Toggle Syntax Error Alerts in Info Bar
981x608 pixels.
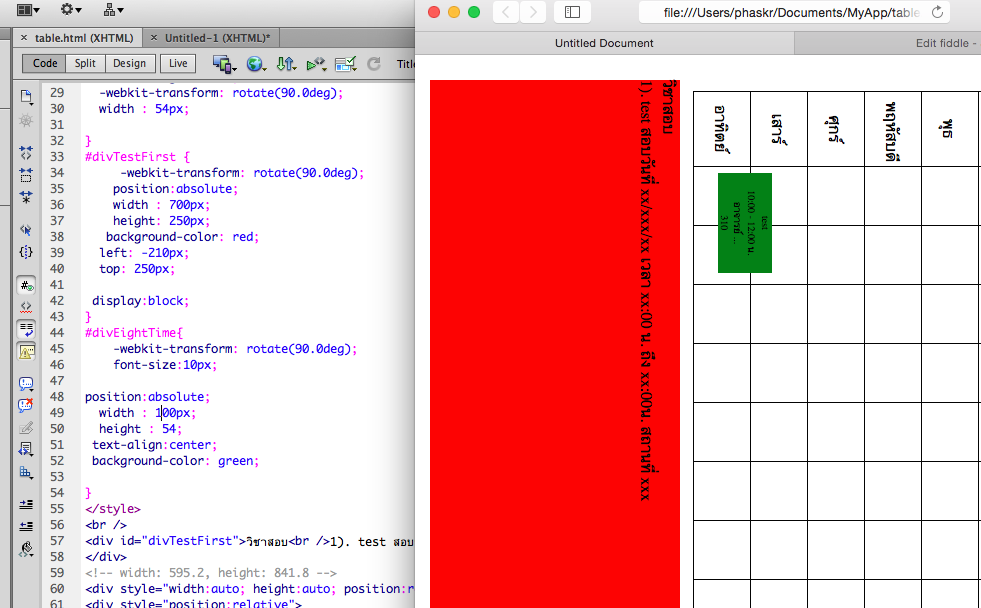tap(26, 352)
